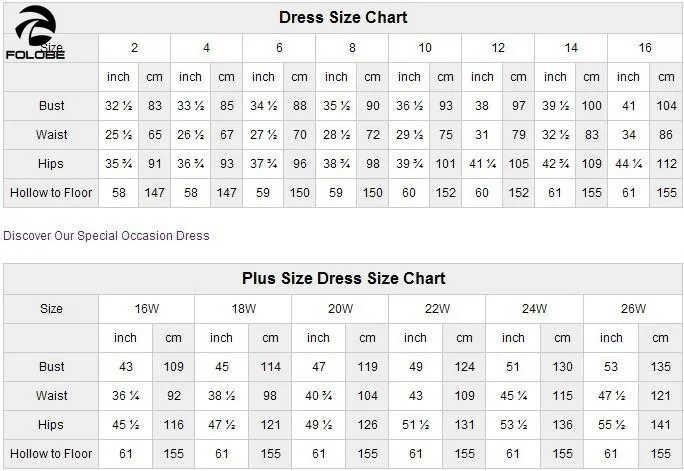The width and height of the screenshot is (684, 471).
Task: Click the 24W plus size column header
Action: pyautogui.click(x=534, y=309)
